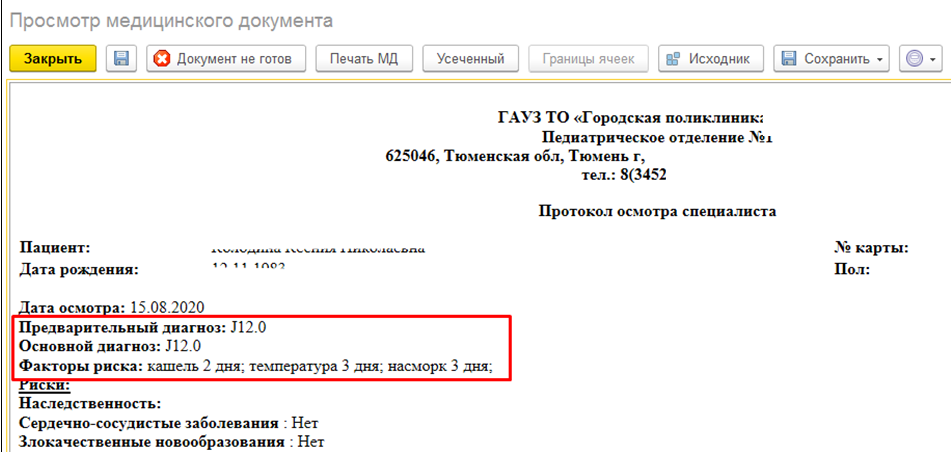Click the № карты label
Image resolution: width=951 pixels, height=452 pixels.
coord(870,248)
